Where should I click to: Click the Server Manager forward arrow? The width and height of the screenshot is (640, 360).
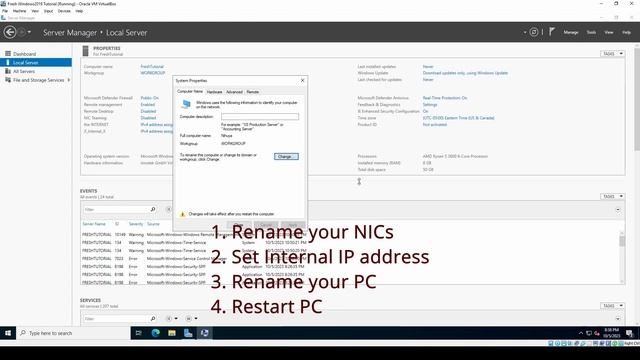click(x=22, y=32)
